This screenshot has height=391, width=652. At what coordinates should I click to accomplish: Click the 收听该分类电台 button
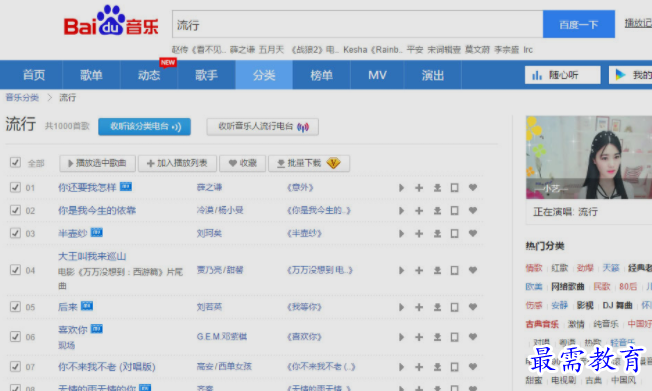pyautogui.click(x=145, y=126)
